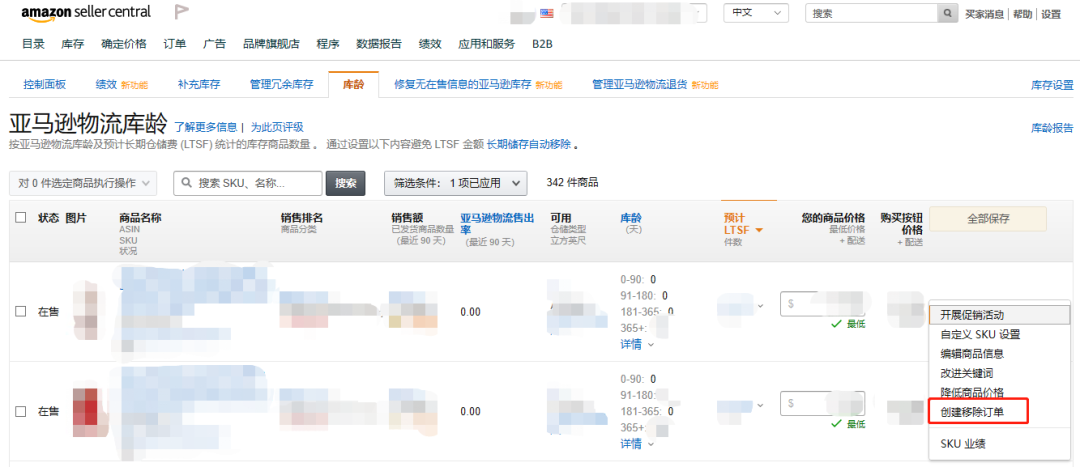Switch to the 控制面板 tab
Screen dimensions: 1080x467
coord(45,85)
